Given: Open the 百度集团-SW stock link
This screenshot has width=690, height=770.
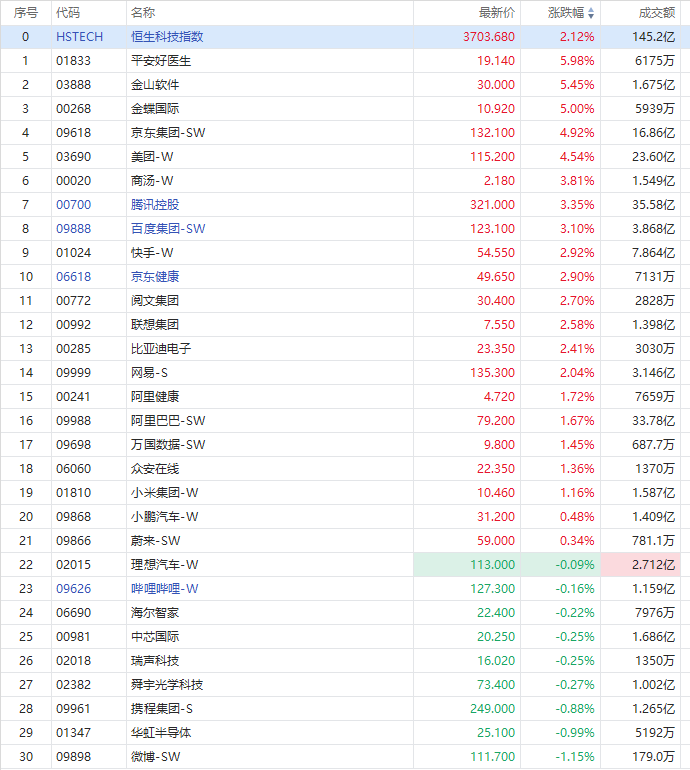Looking at the screenshot, I should [x=168, y=229].
